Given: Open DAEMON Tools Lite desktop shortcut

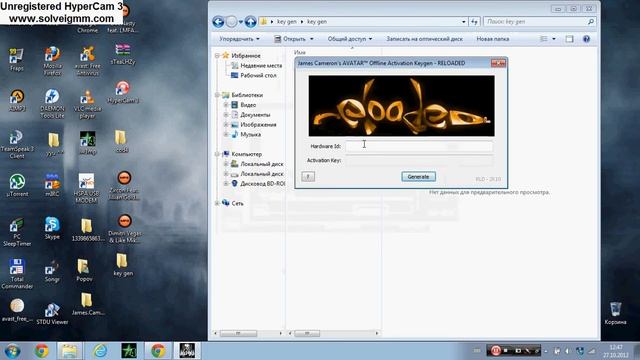Looking at the screenshot, I should pos(52,104).
